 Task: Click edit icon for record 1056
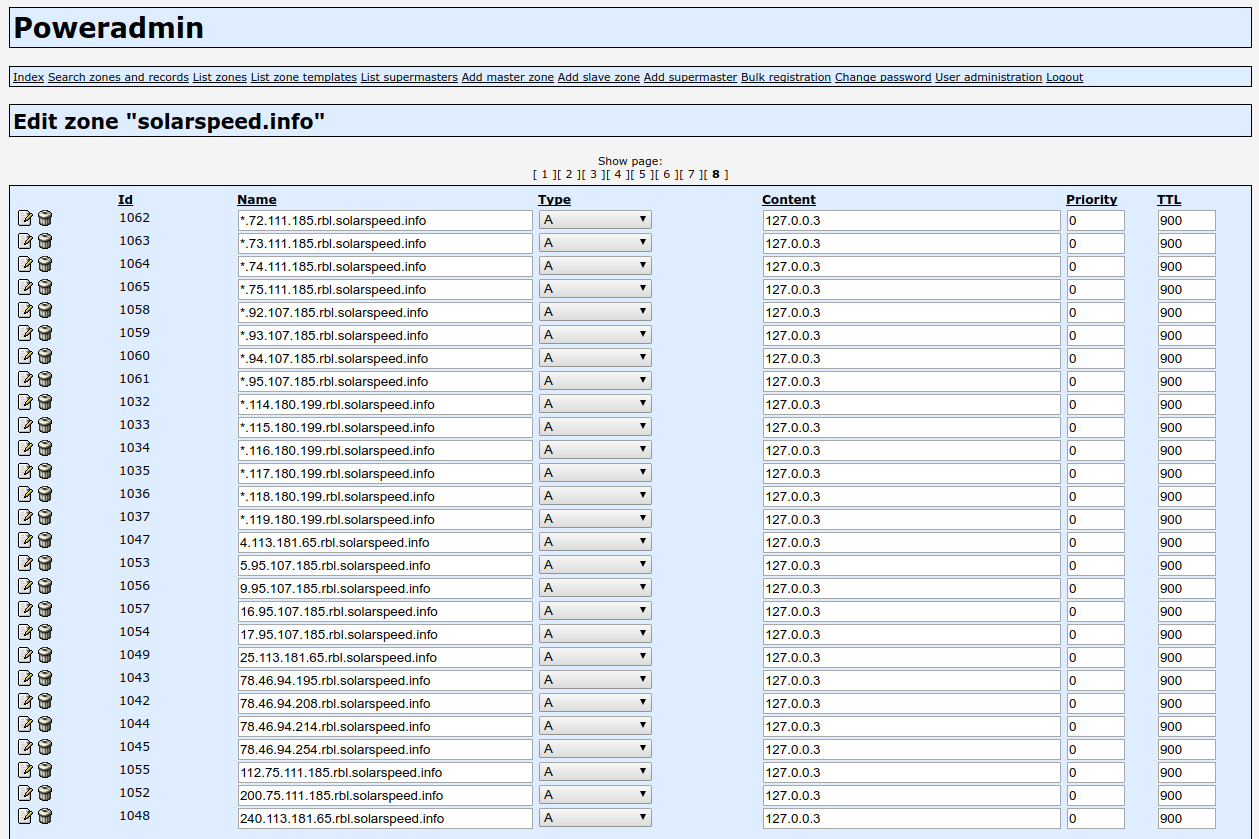[x=26, y=586]
